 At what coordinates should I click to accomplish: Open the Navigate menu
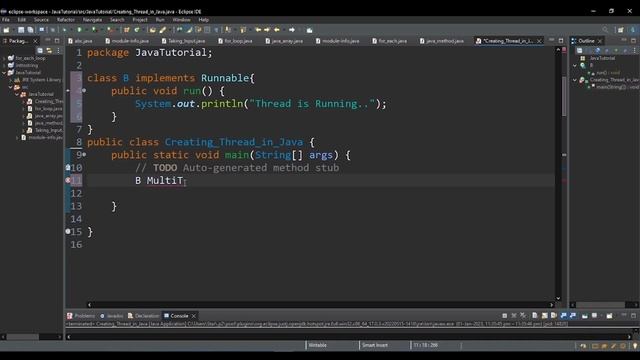coord(92,20)
